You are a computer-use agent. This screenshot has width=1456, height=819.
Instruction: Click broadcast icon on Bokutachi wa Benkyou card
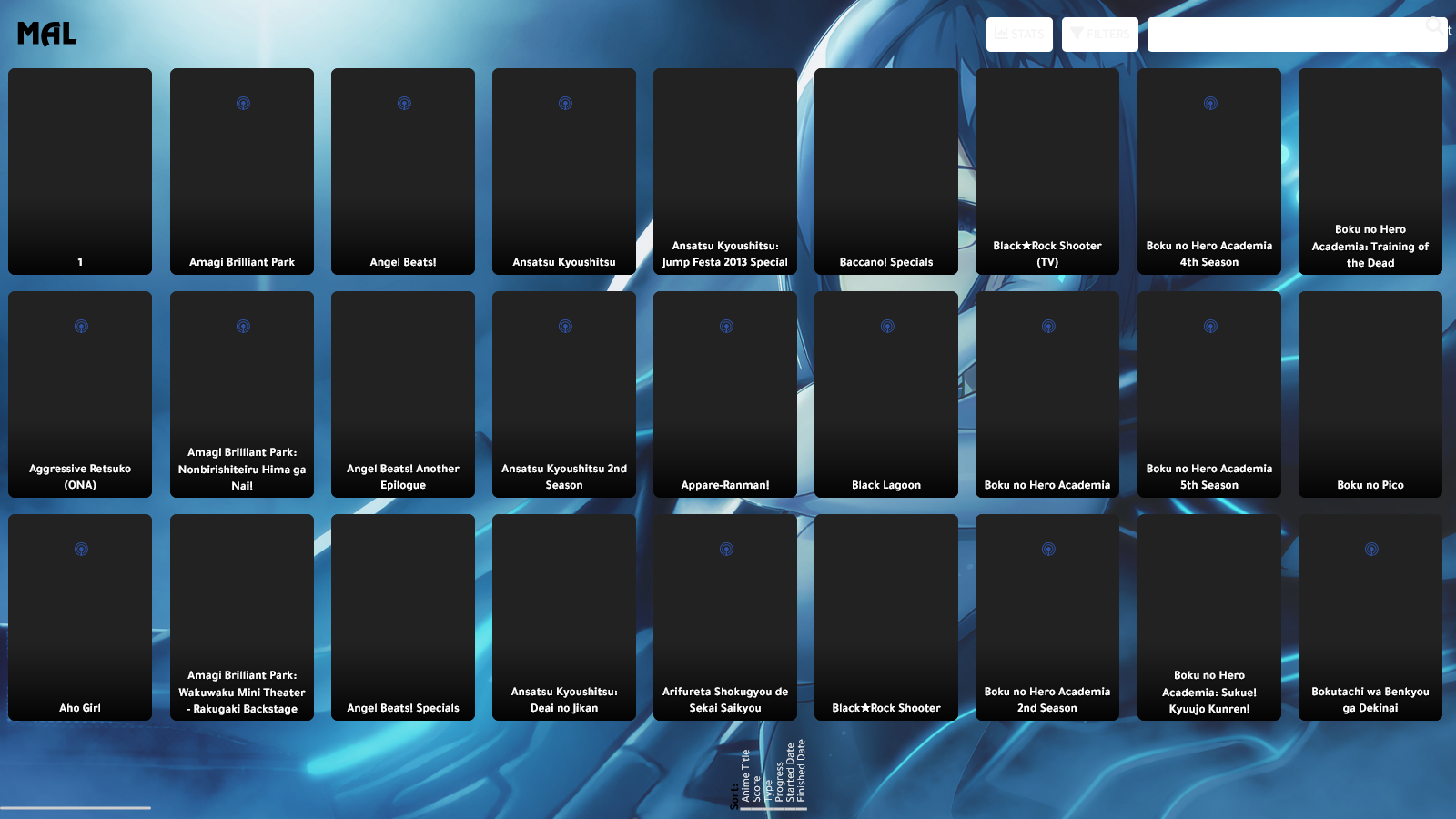point(1371,550)
